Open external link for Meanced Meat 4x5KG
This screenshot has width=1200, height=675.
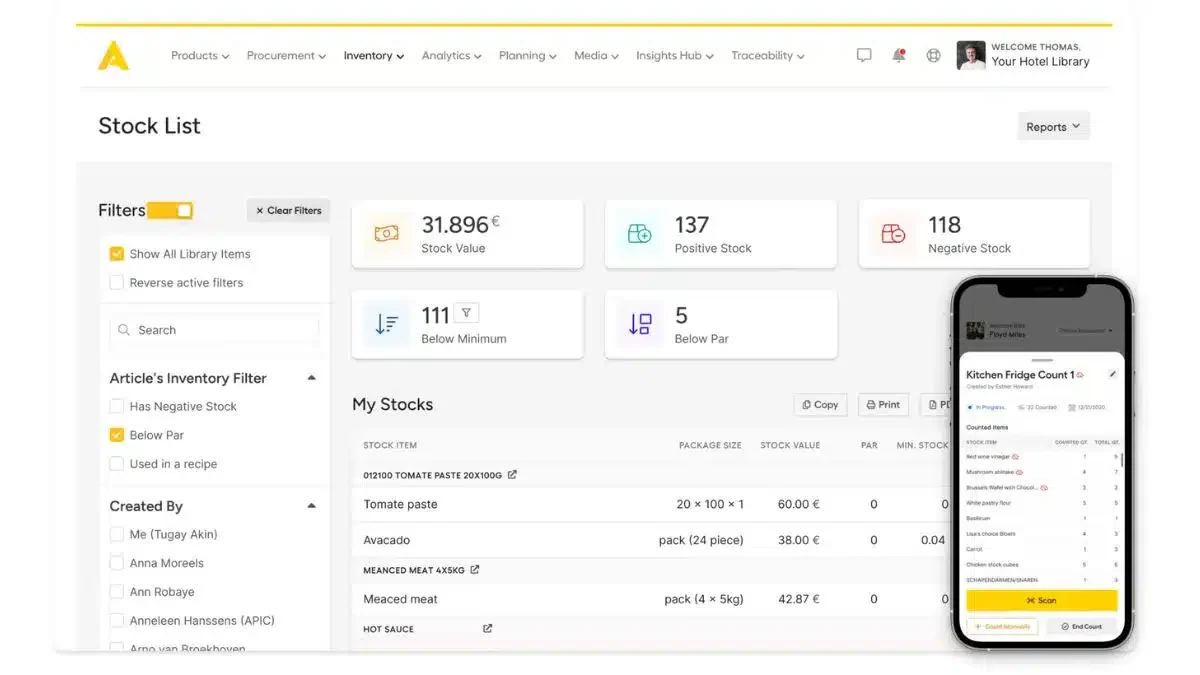click(x=475, y=570)
